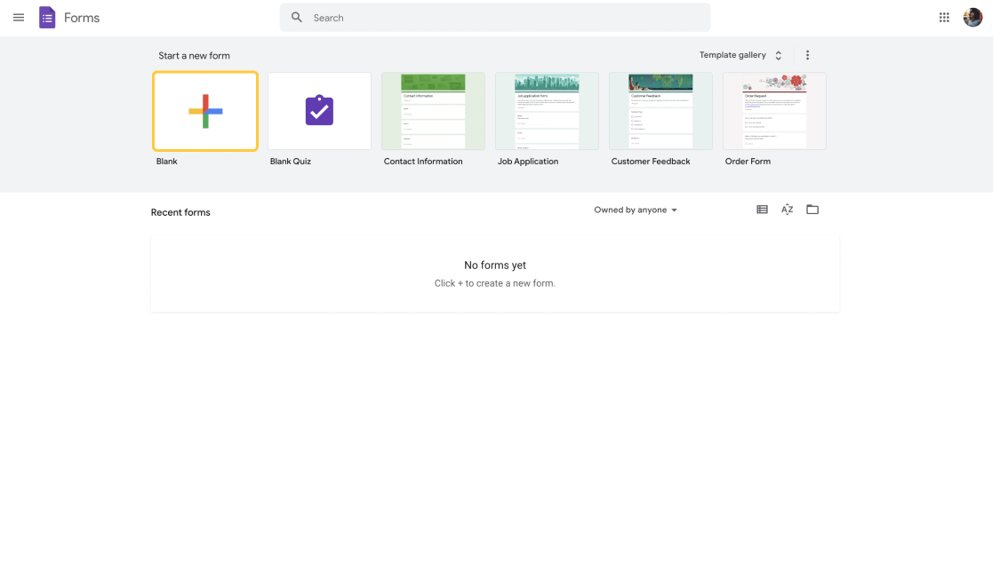Click the Blank Quiz label text

290,161
